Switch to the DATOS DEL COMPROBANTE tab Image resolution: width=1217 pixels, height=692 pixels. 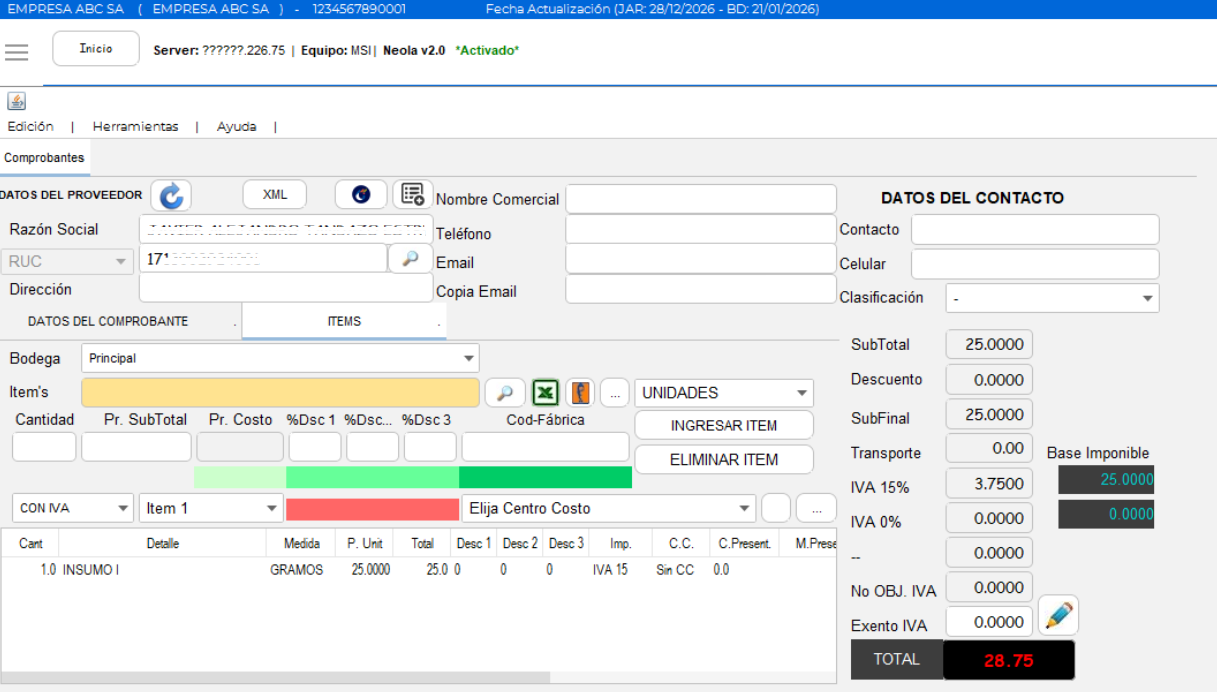click(x=108, y=322)
